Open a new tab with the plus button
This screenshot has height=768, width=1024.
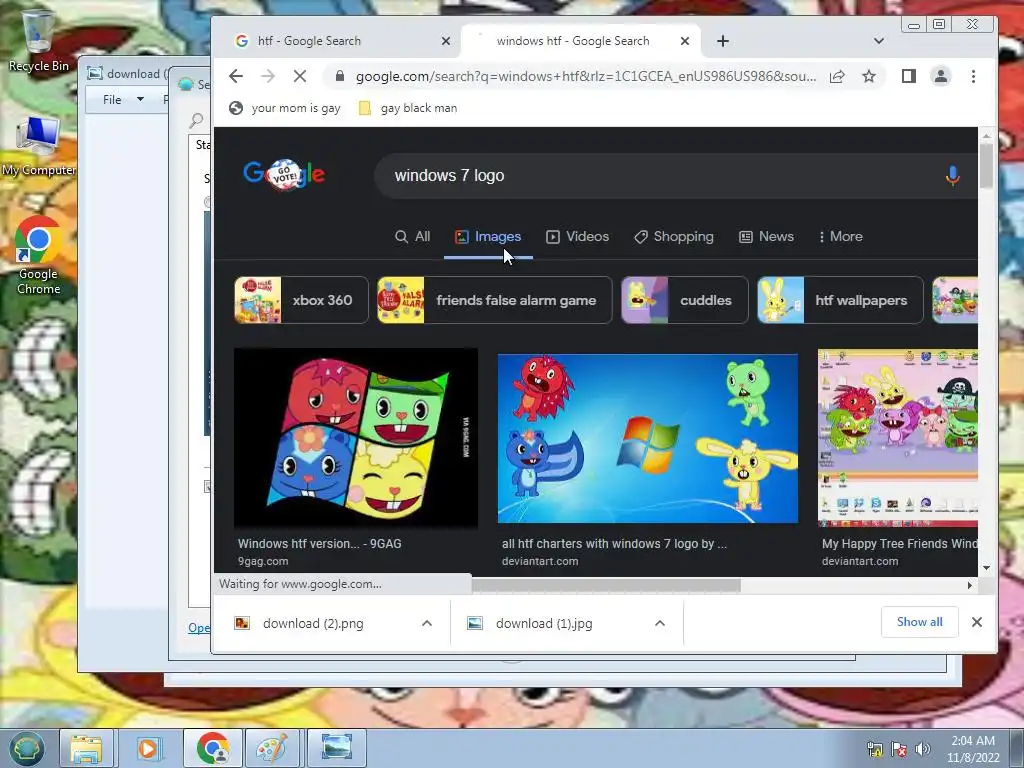point(722,41)
